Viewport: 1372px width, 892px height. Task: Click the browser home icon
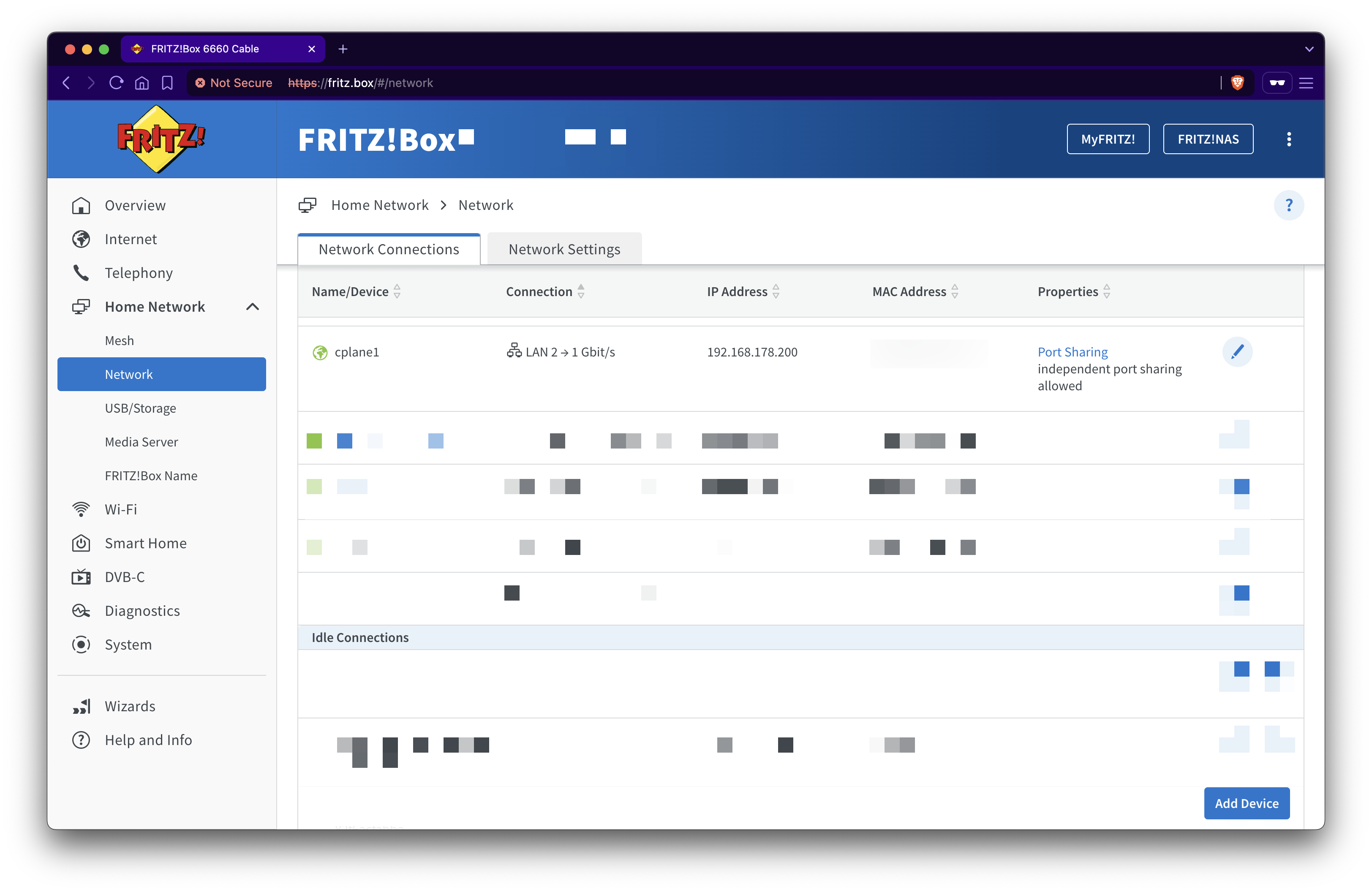point(141,82)
